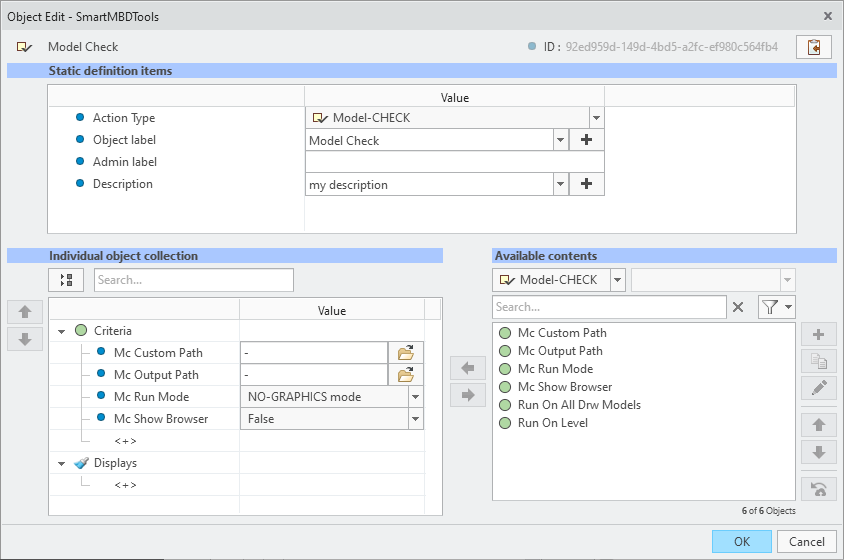
Task: Move available object up with right-side arrow
Action: (x=819, y=425)
